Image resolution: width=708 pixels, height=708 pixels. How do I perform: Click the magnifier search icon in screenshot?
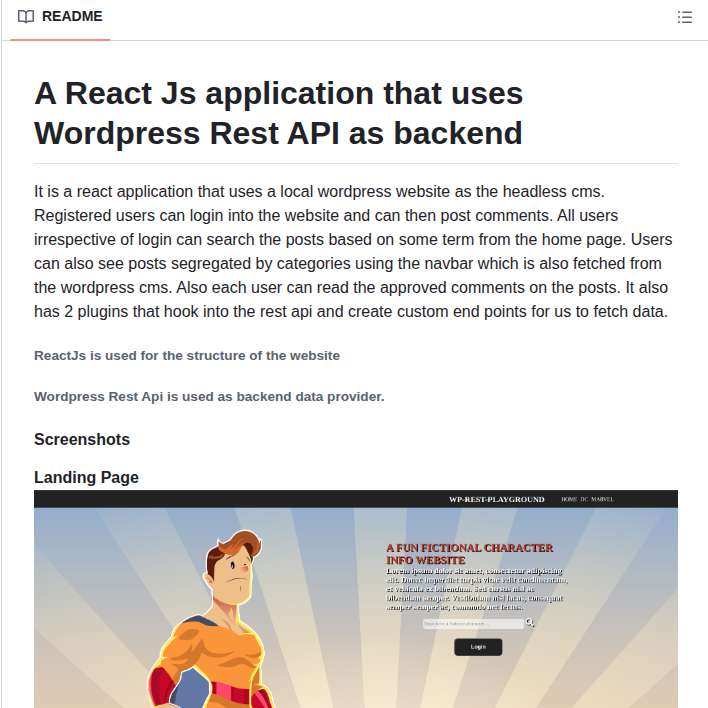click(530, 623)
